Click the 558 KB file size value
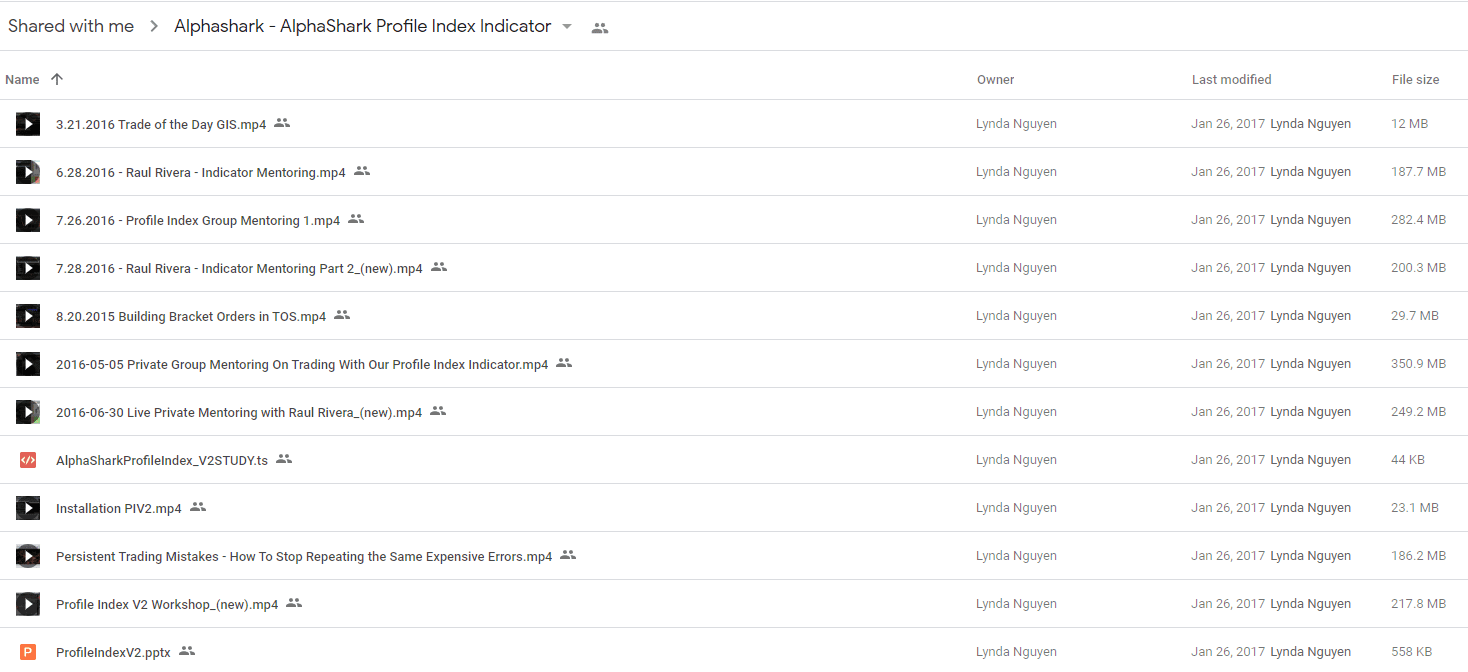1468x672 pixels. [1414, 652]
